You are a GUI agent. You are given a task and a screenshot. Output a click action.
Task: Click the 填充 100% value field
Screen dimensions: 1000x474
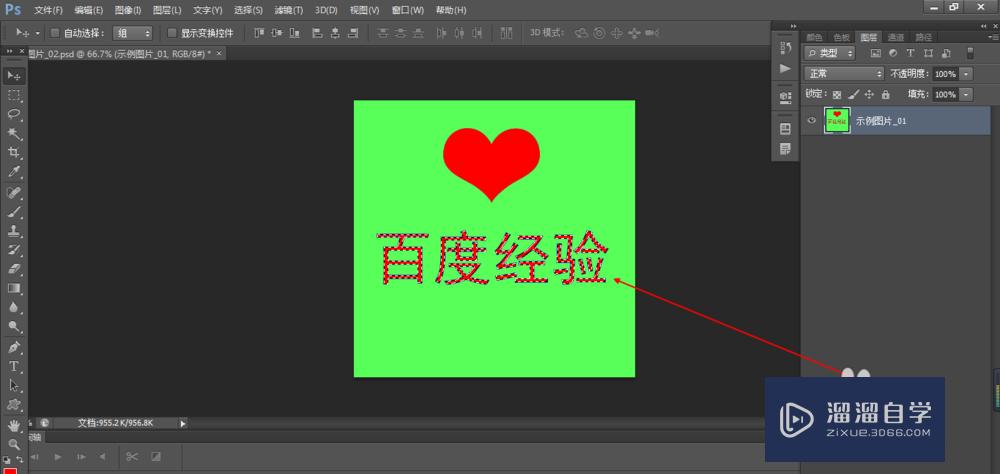946,94
